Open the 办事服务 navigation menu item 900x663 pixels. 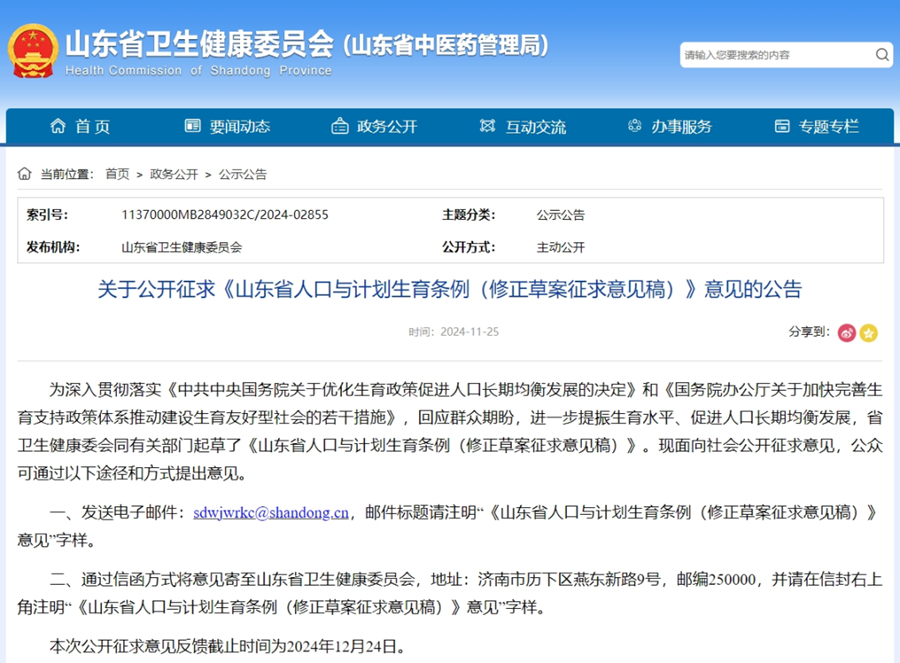[681, 126]
